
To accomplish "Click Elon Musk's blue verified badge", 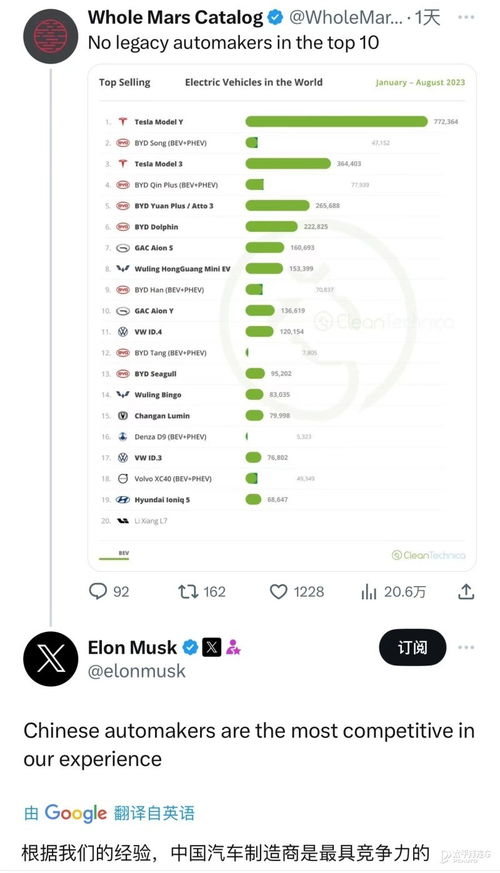I will (190, 648).
